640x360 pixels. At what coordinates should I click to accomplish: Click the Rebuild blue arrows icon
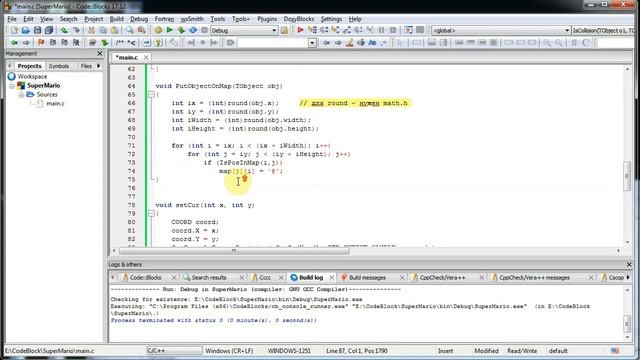[193, 30]
